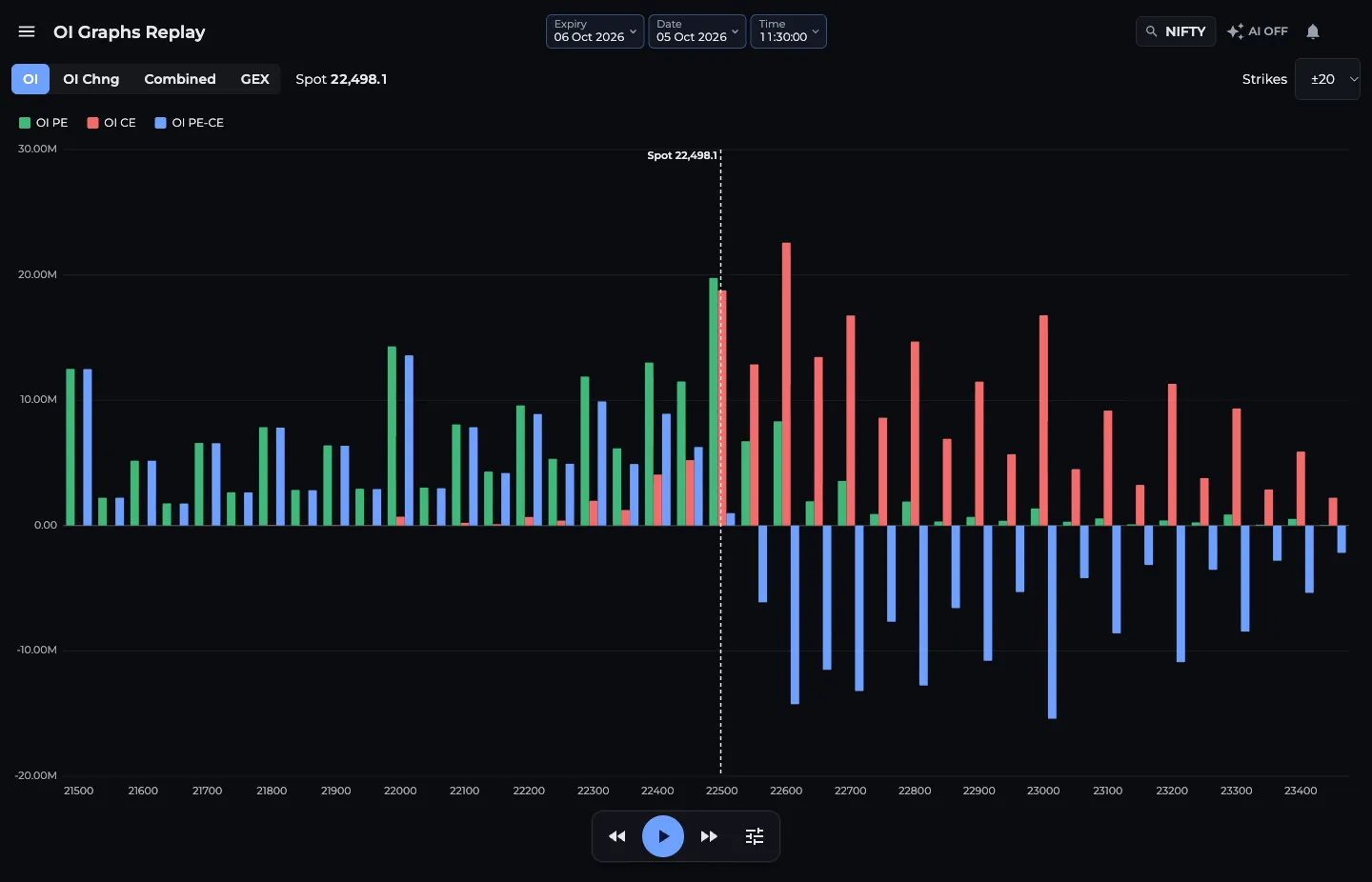Open the Time 11:30:00 dropdown
Viewport: 1372px width, 882px height.
(789, 31)
